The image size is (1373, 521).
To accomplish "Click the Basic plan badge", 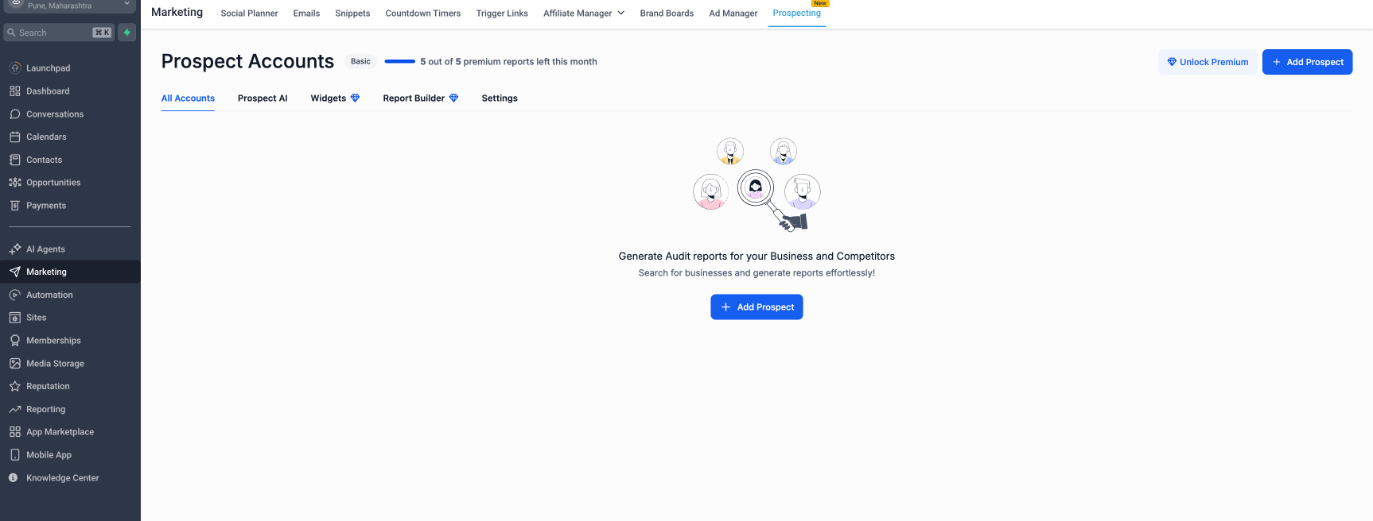I will pyautogui.click(x=360, y=61).
